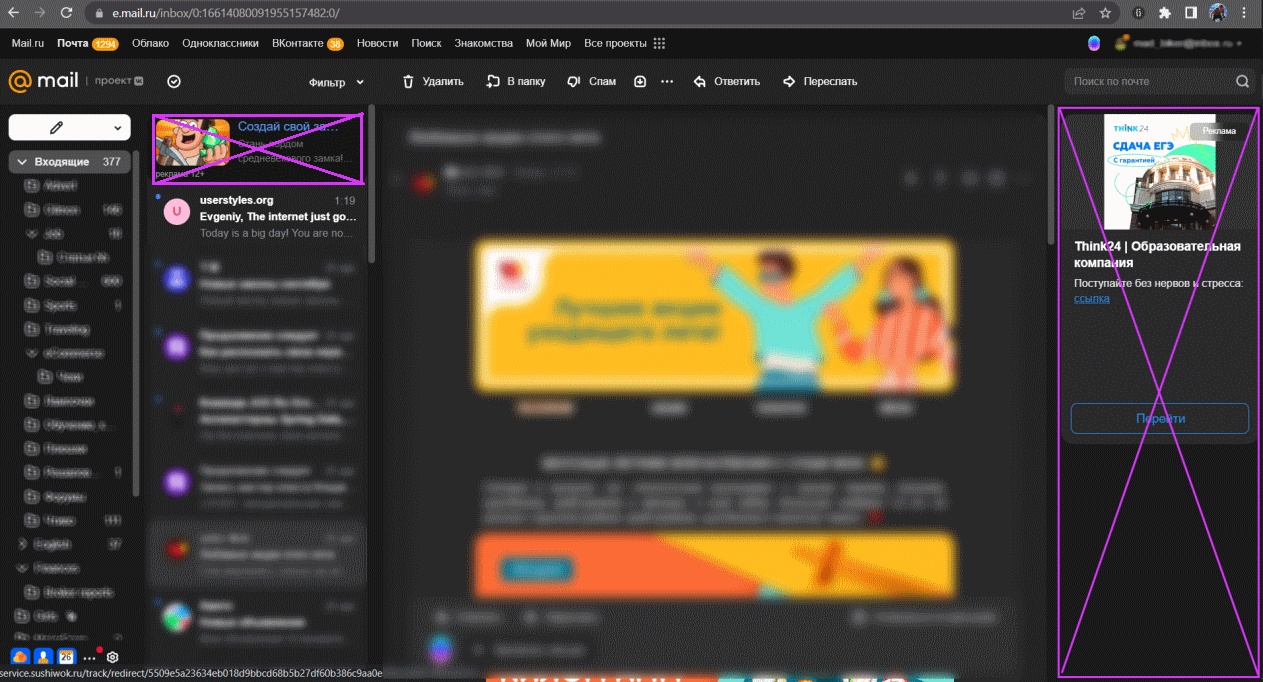
Task: Switch to the Облако service tab
Action: click(150, 43)
